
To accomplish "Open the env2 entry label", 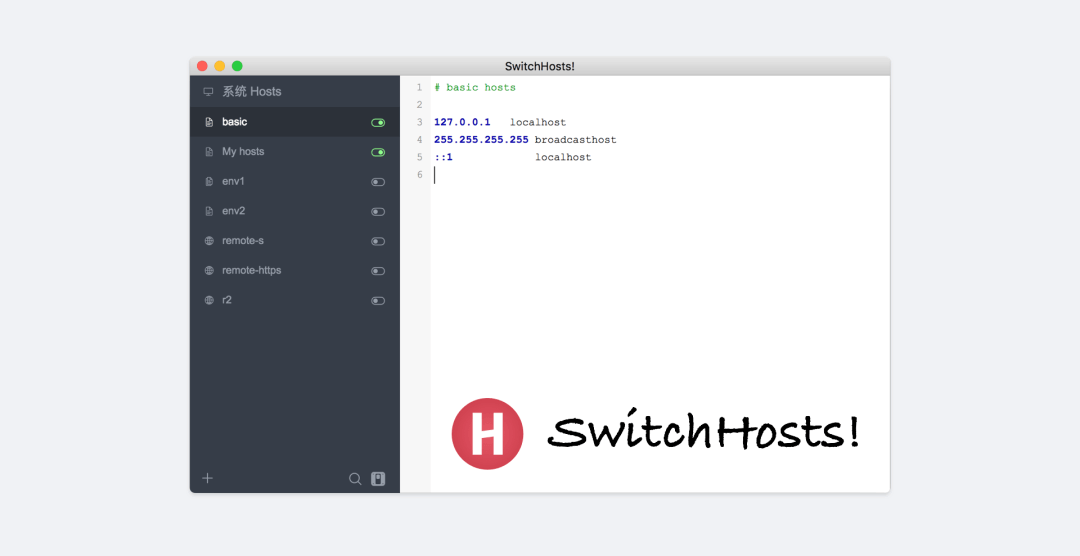I will tap(233, 211).
